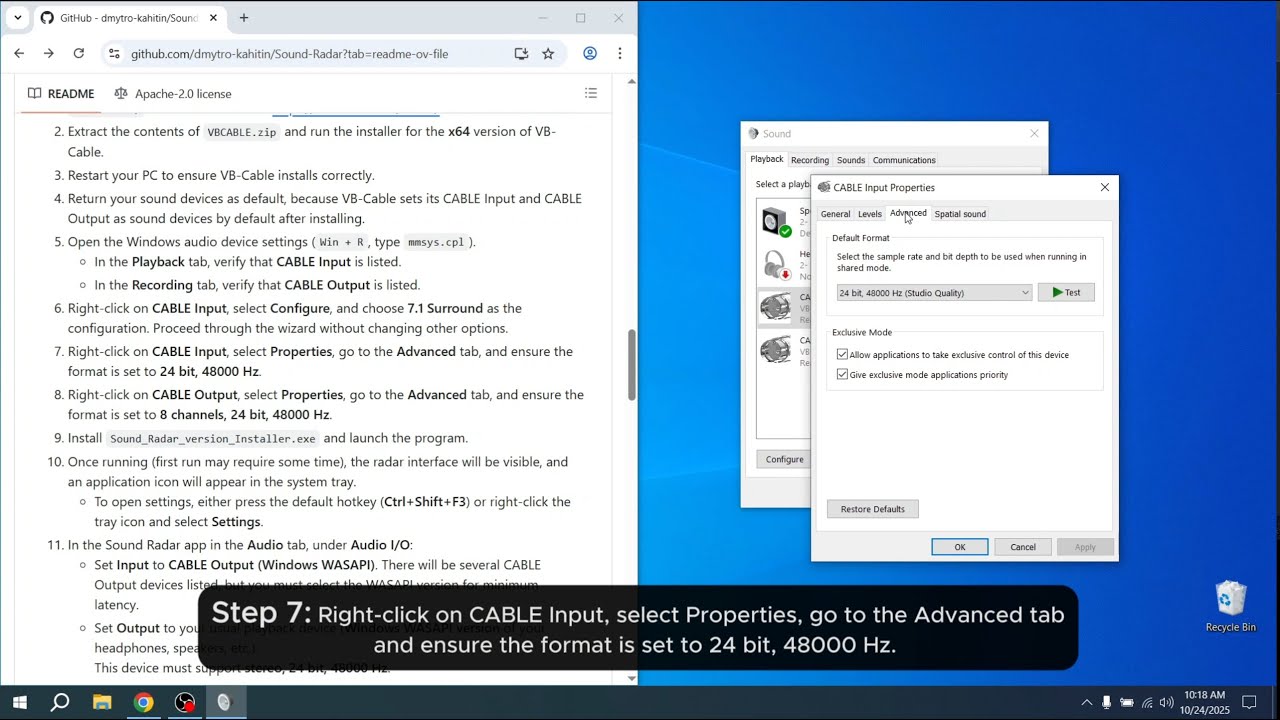View site information icon in address bar
1280x720 pixels.
(113, 54)
